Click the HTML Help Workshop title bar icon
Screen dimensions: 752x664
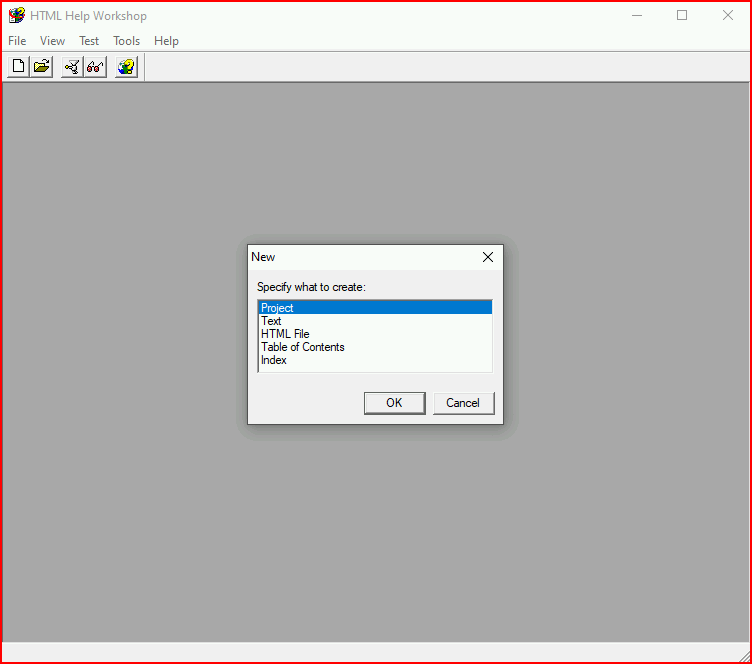pos(17,15)
